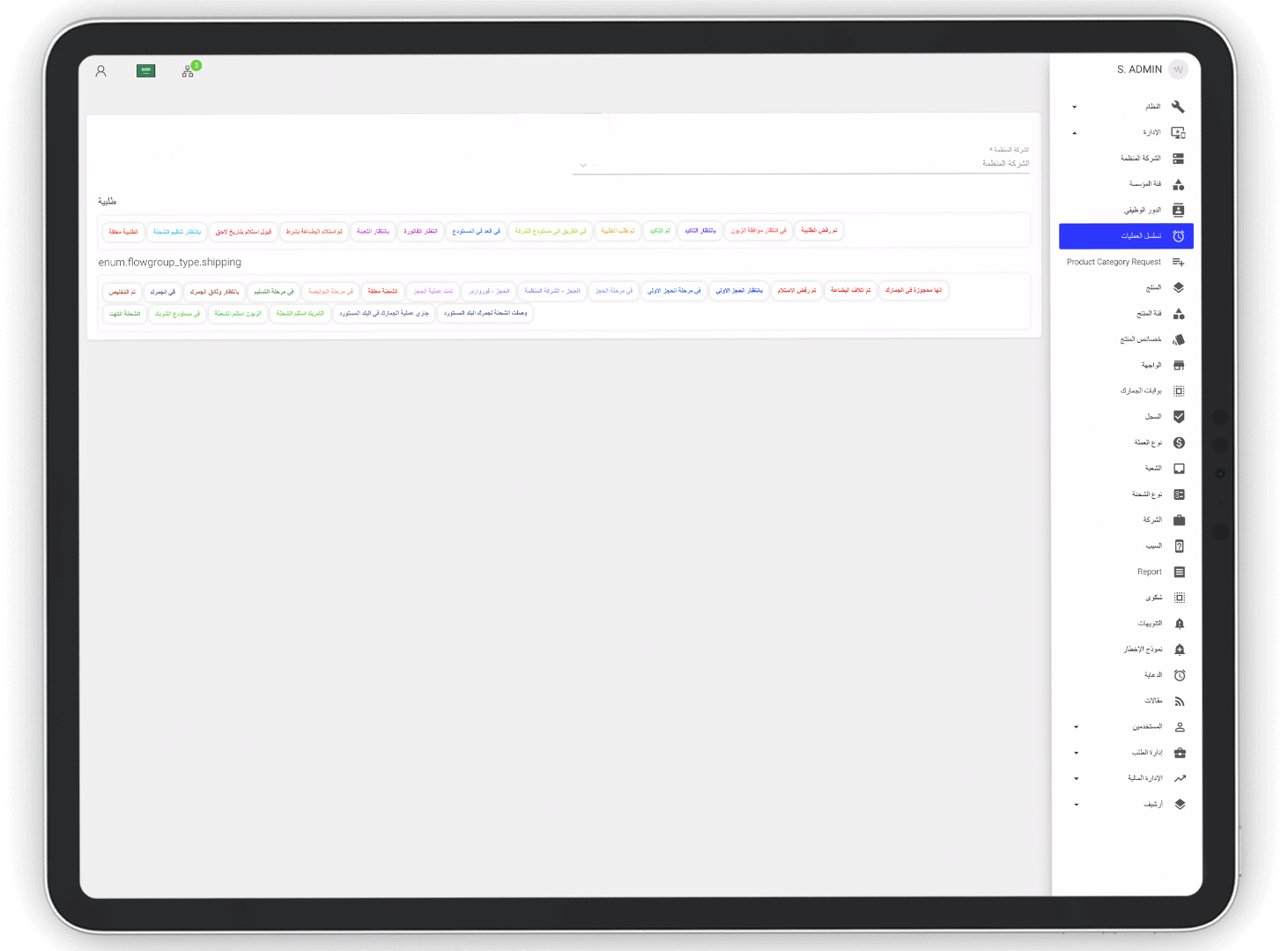1288x951 pixels.
Task: Click the dotted square icon for بوابات الجمارك
Action: pos(1179,390)
